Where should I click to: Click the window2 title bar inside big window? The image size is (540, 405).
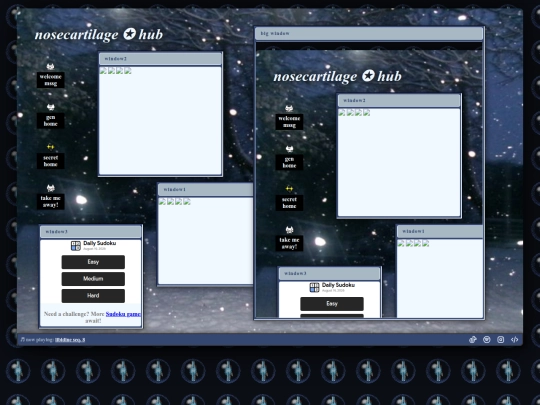[x=399, y=101]
